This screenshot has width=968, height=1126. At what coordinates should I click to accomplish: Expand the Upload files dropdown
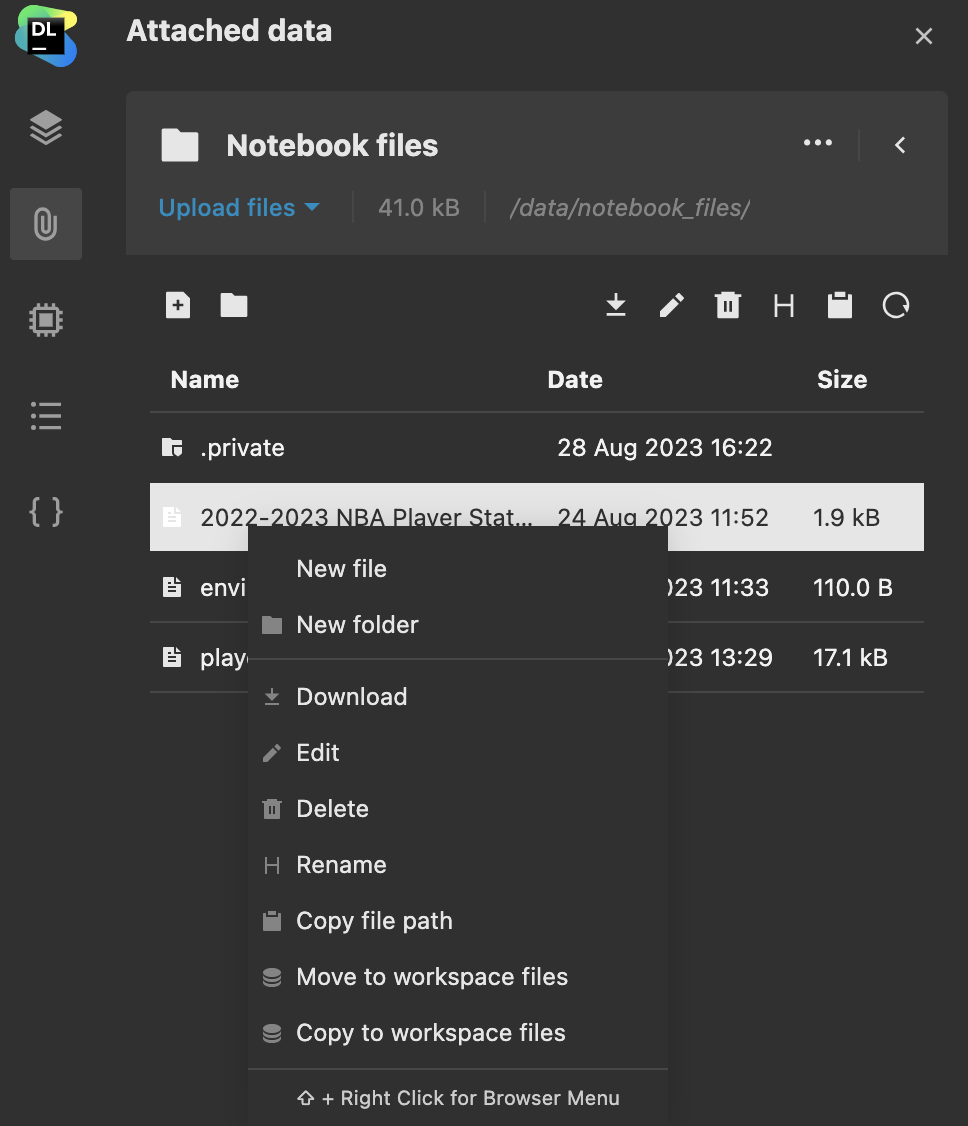239,208
